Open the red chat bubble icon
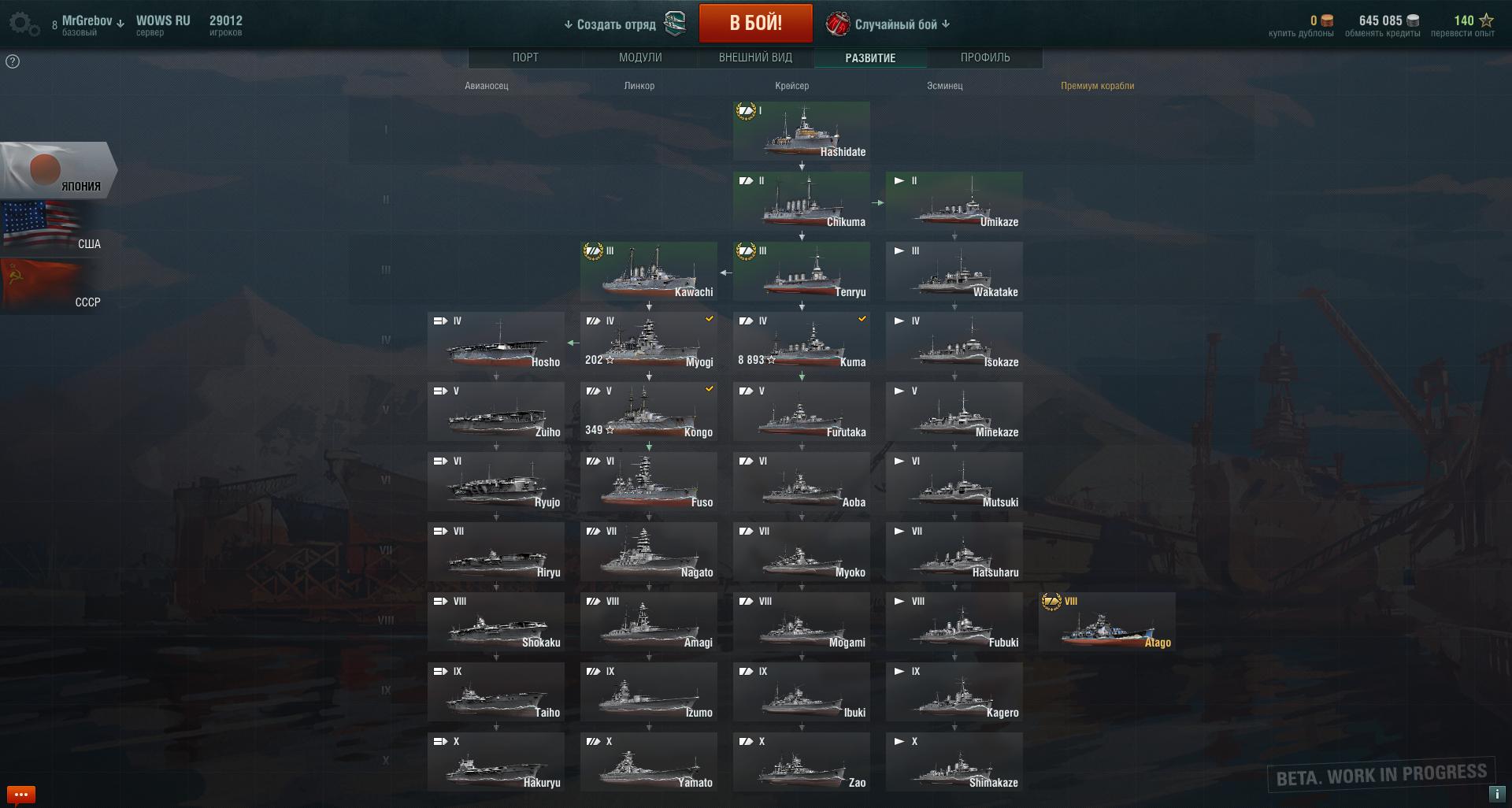 [20, 794]
